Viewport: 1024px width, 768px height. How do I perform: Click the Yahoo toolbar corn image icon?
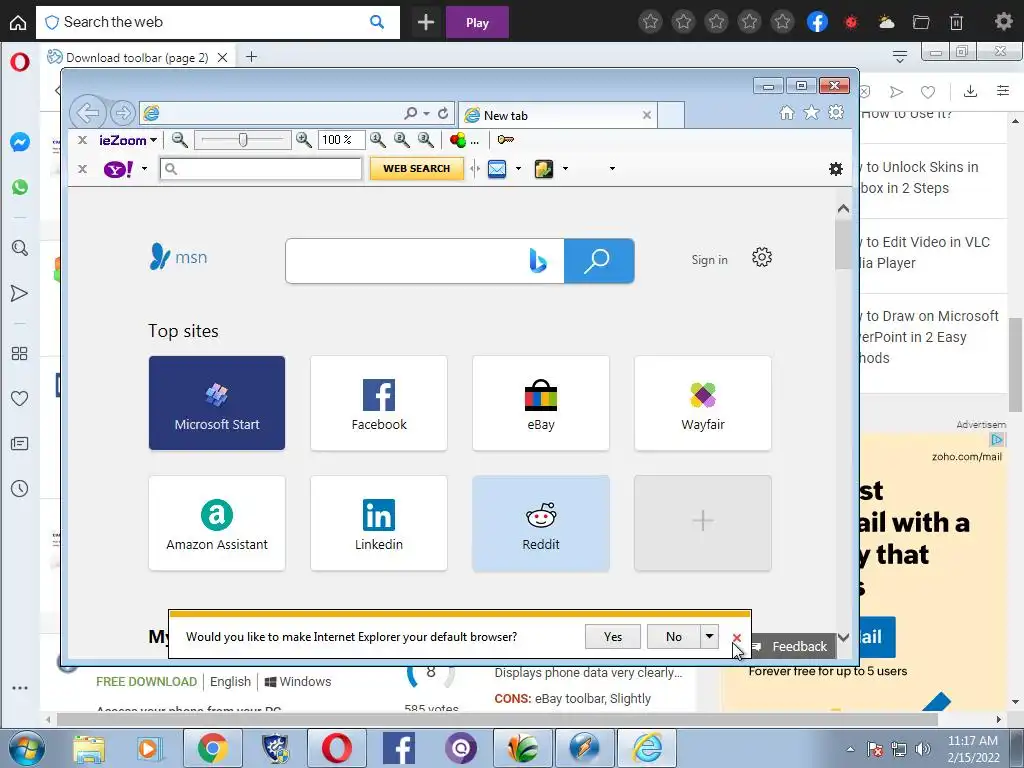[x=544, y=168]
